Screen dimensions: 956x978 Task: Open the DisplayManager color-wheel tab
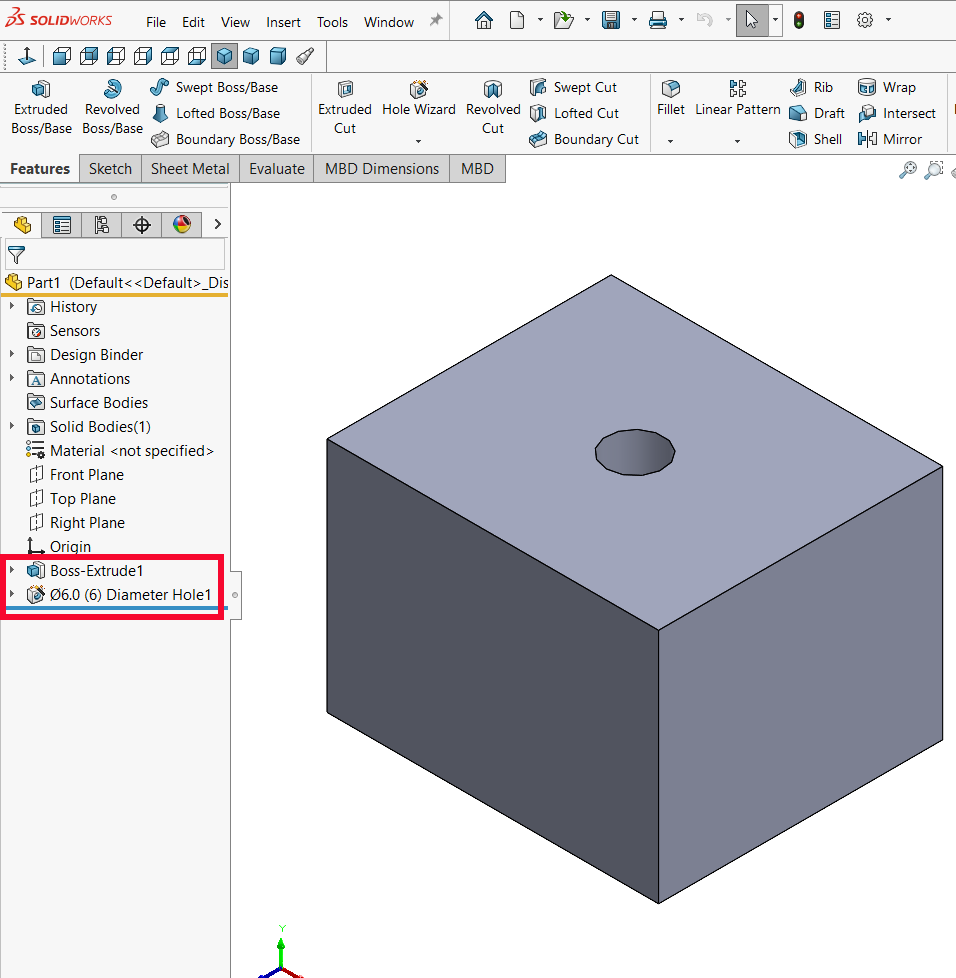(181, 225)
